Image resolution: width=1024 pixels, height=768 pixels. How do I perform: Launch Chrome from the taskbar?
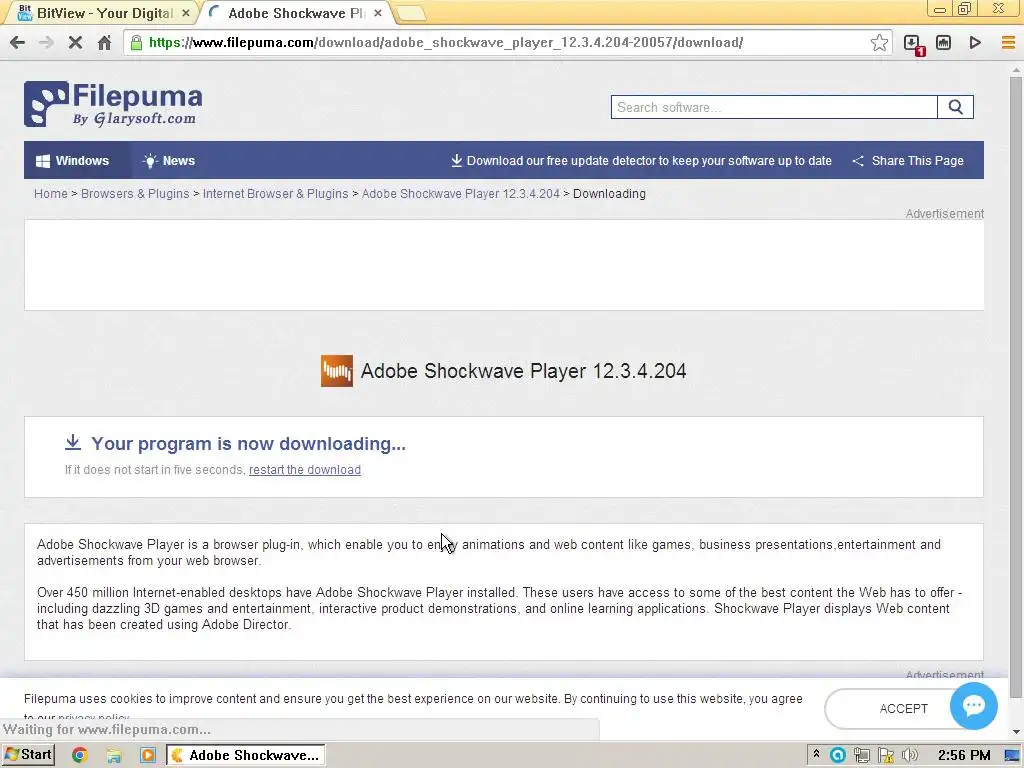(x=80, y=755)
